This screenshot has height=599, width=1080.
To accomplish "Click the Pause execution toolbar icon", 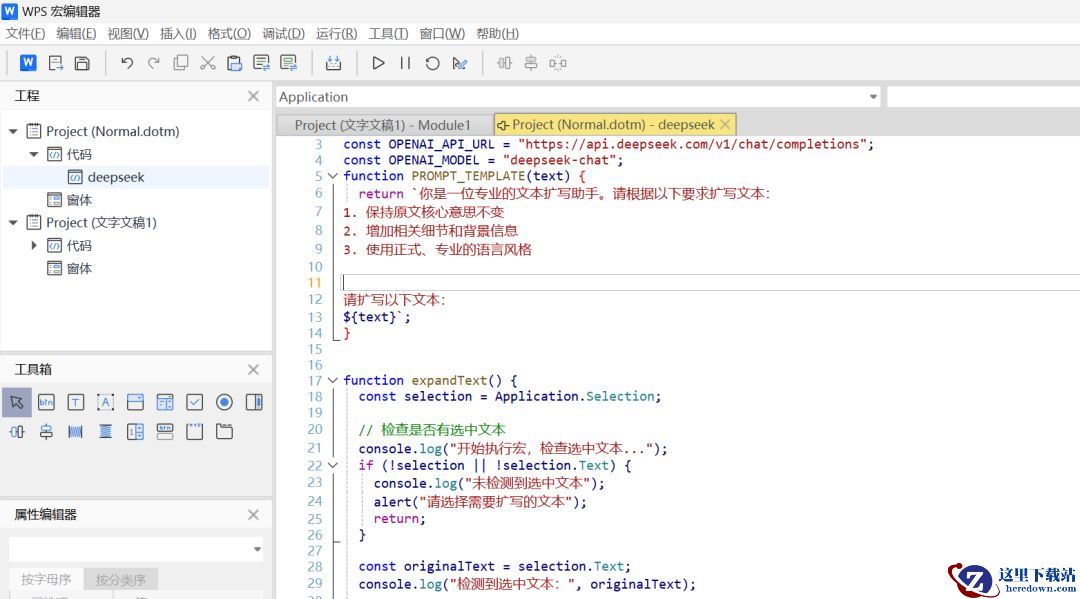I will pos(405,63).
